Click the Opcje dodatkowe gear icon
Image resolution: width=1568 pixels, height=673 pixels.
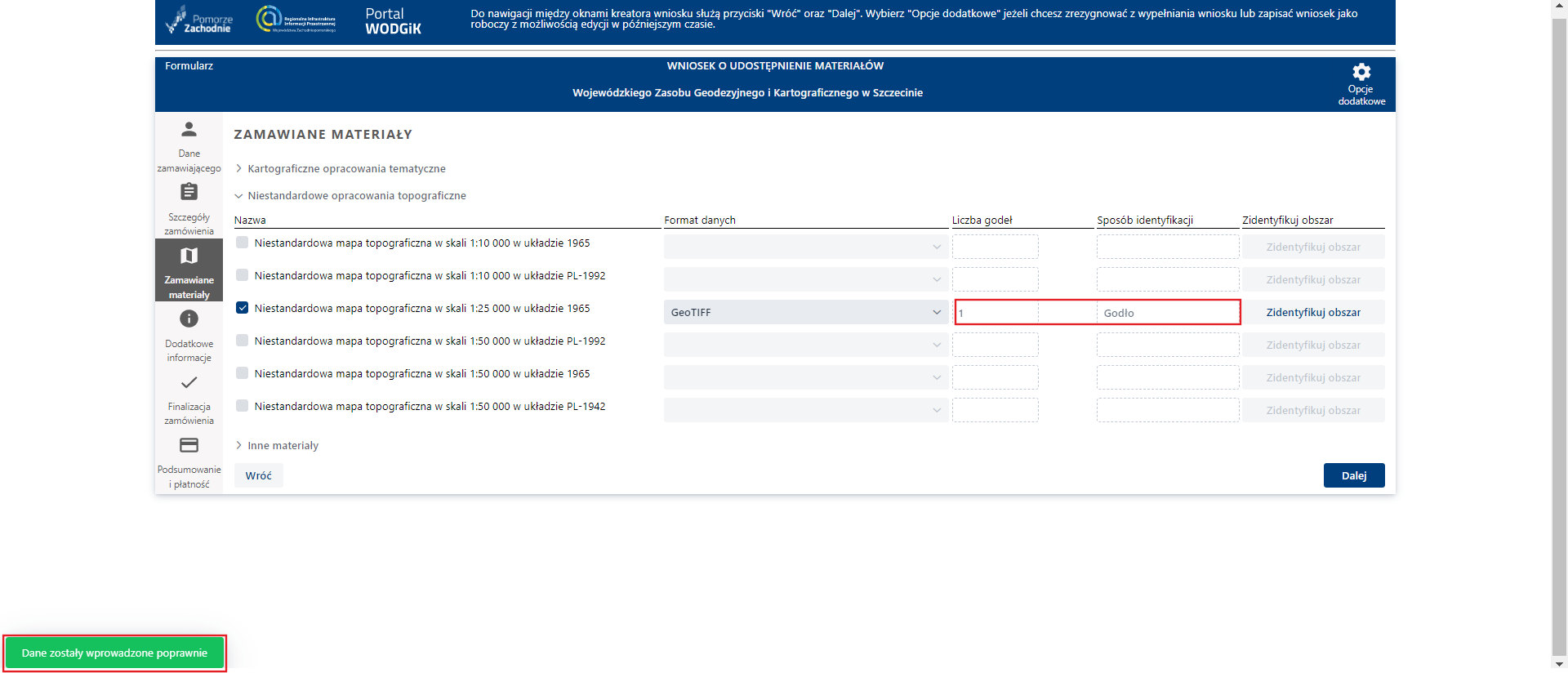tap(1361, 72)
